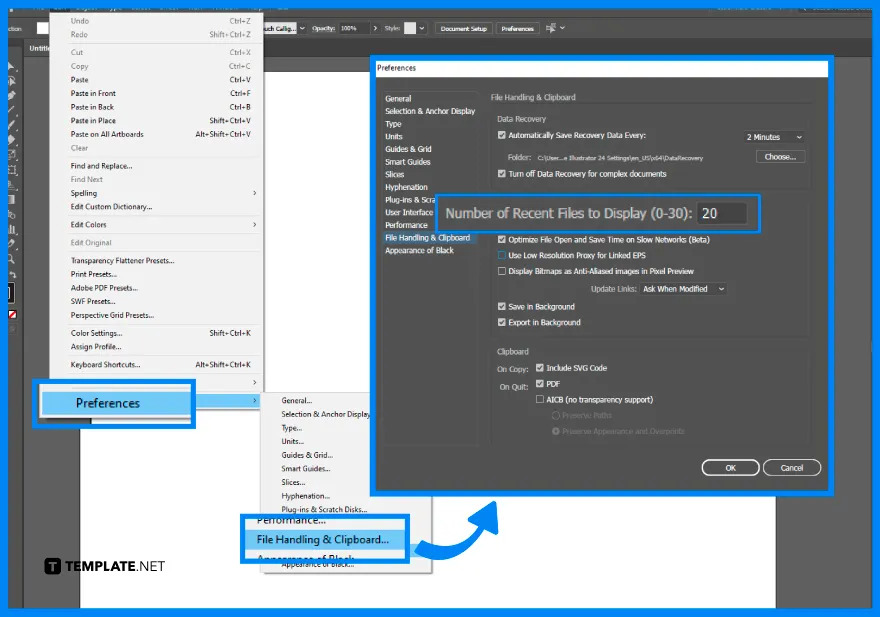Click the recent files number field showing 20
Viewport: 880px width, 617px height.
[x=720, y=213]
